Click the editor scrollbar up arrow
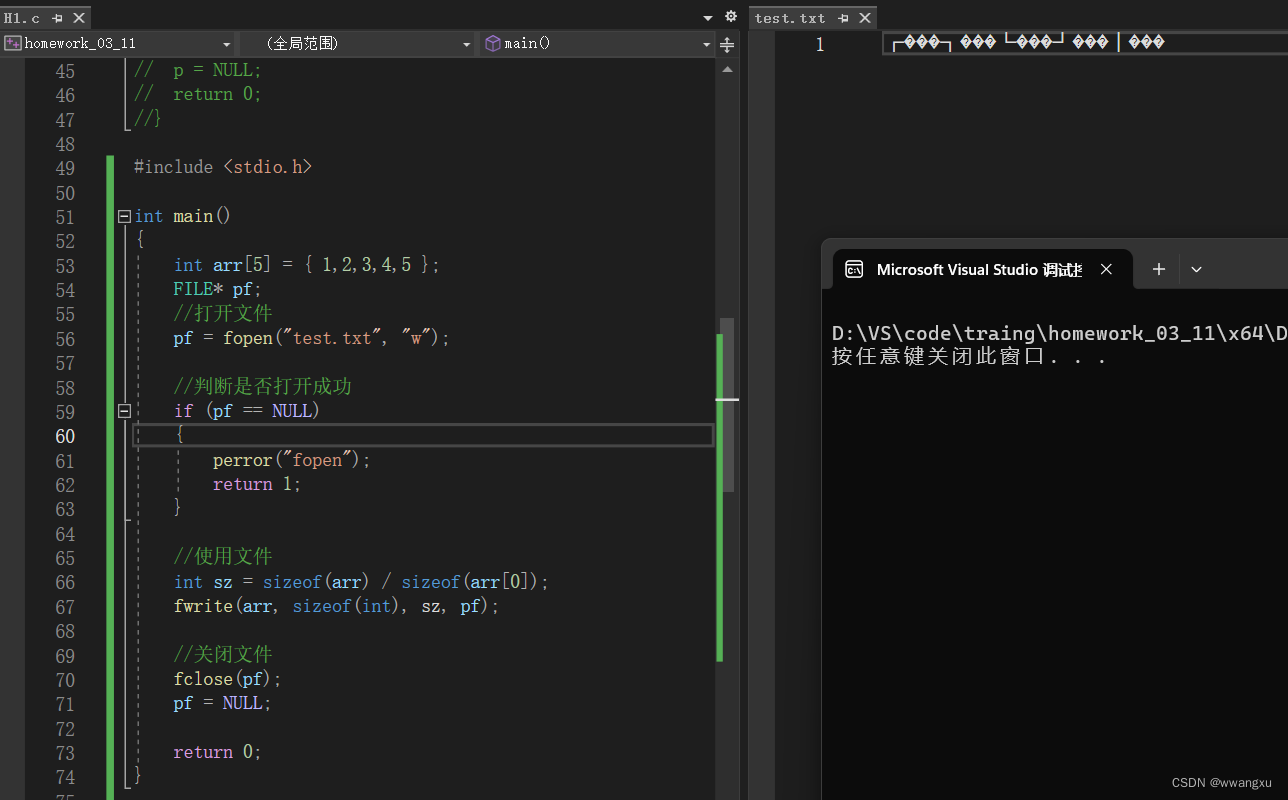This screenshot has width=1288, height=800. (x=727, y=69)
